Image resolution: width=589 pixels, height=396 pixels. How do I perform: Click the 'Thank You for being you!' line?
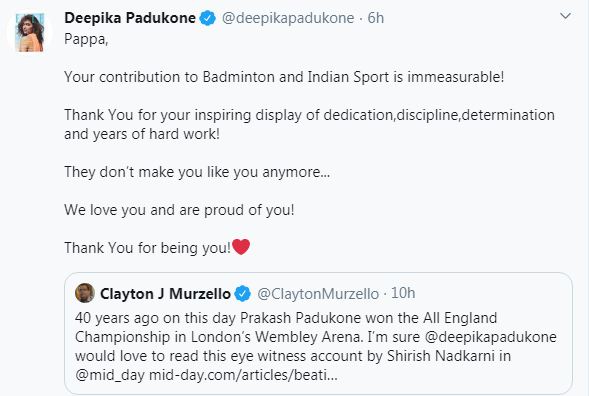tap(147, 248)
